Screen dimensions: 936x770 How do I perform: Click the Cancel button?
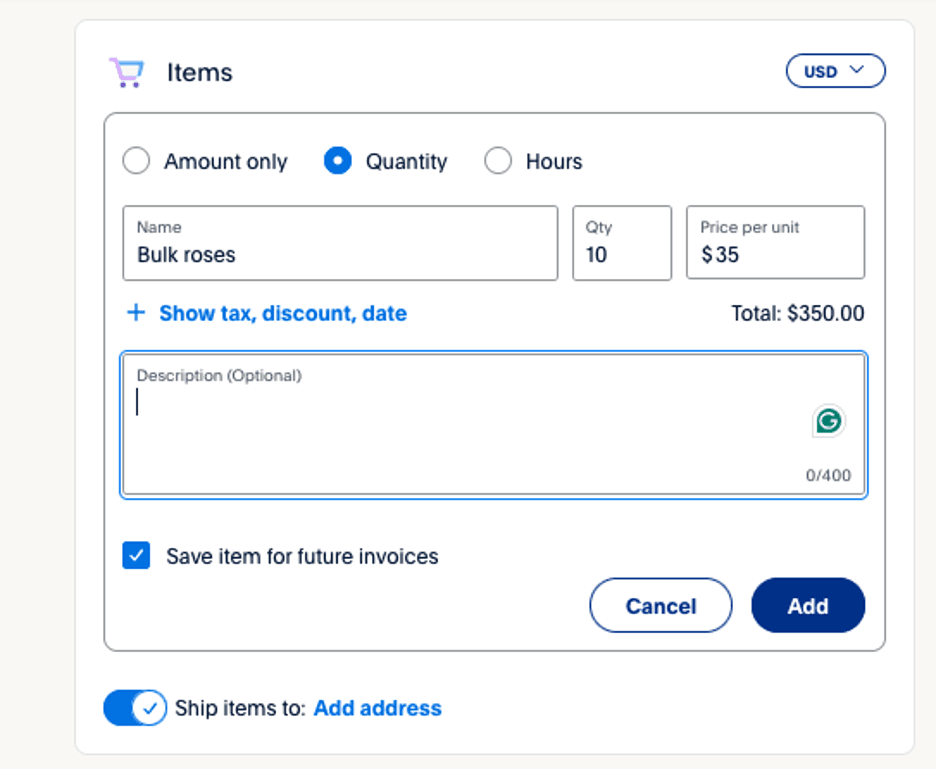coord(660,605)
